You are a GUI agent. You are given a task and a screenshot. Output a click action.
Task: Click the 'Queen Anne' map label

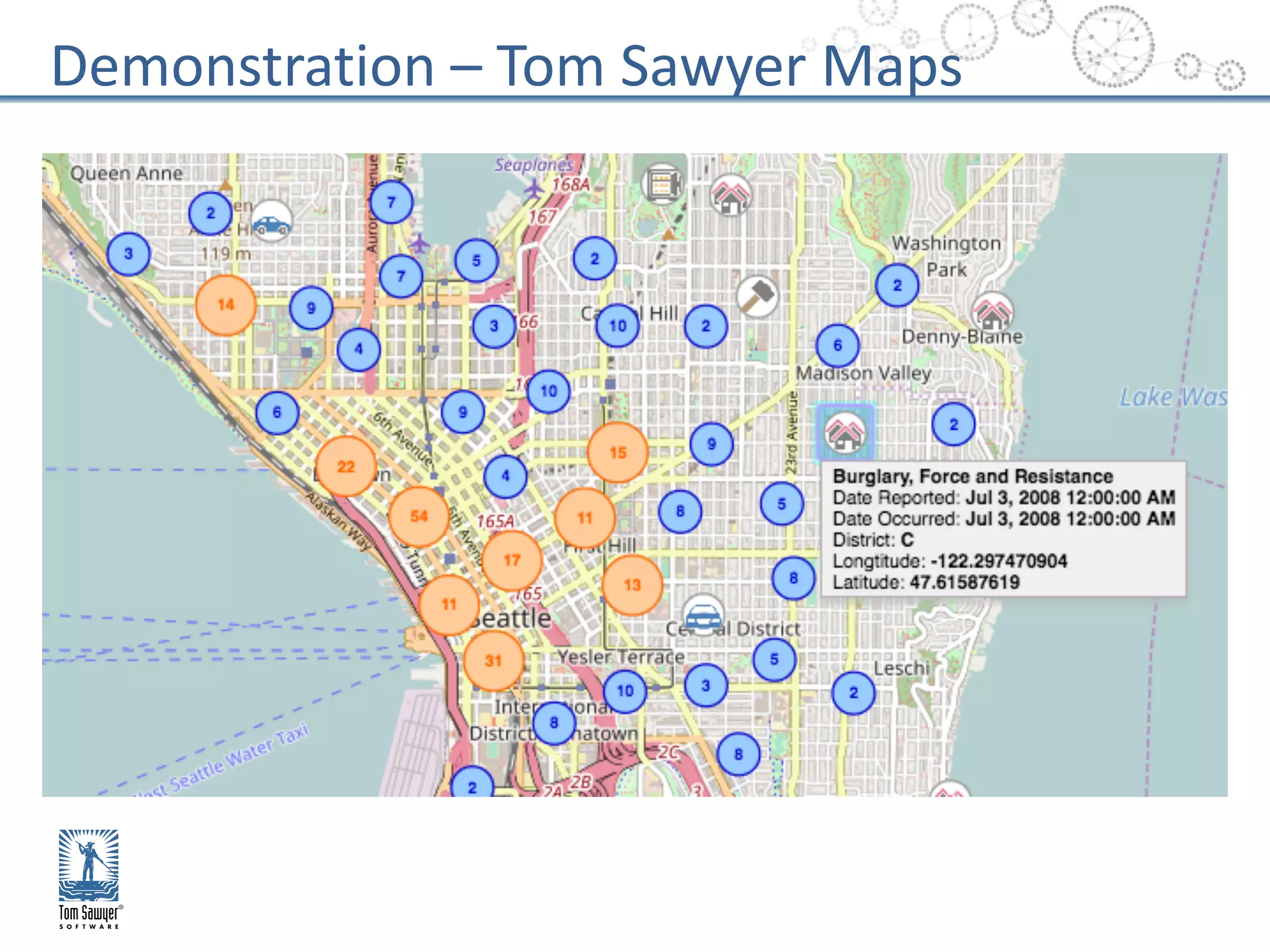click(127, 173)
